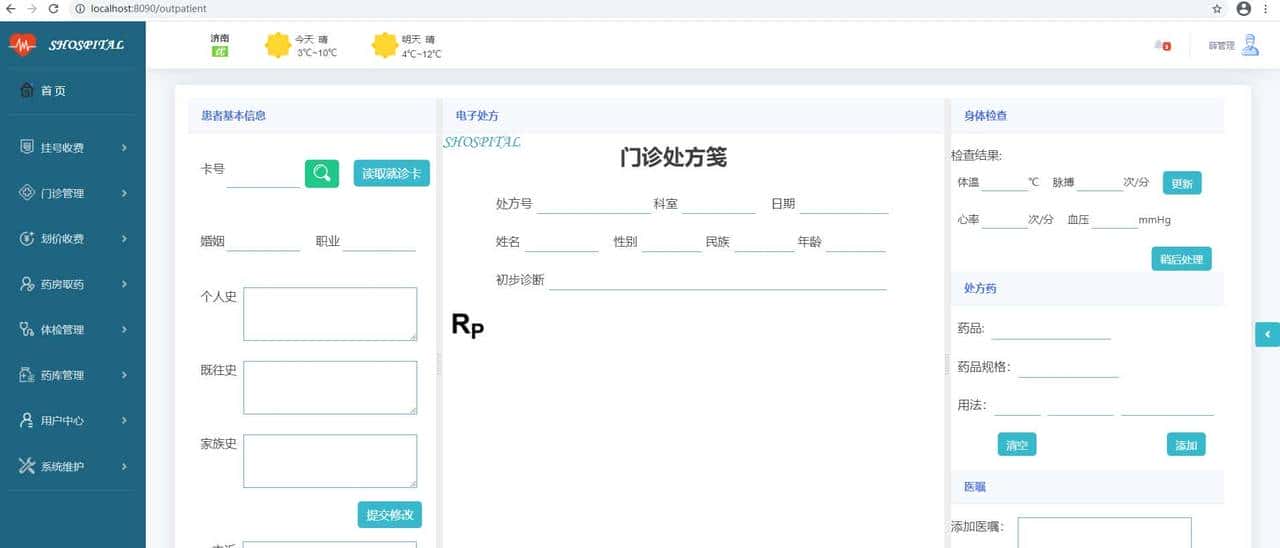Click the 清空 button
The height and width of the screenshot is (548, 1280).
click(1017, 445)
